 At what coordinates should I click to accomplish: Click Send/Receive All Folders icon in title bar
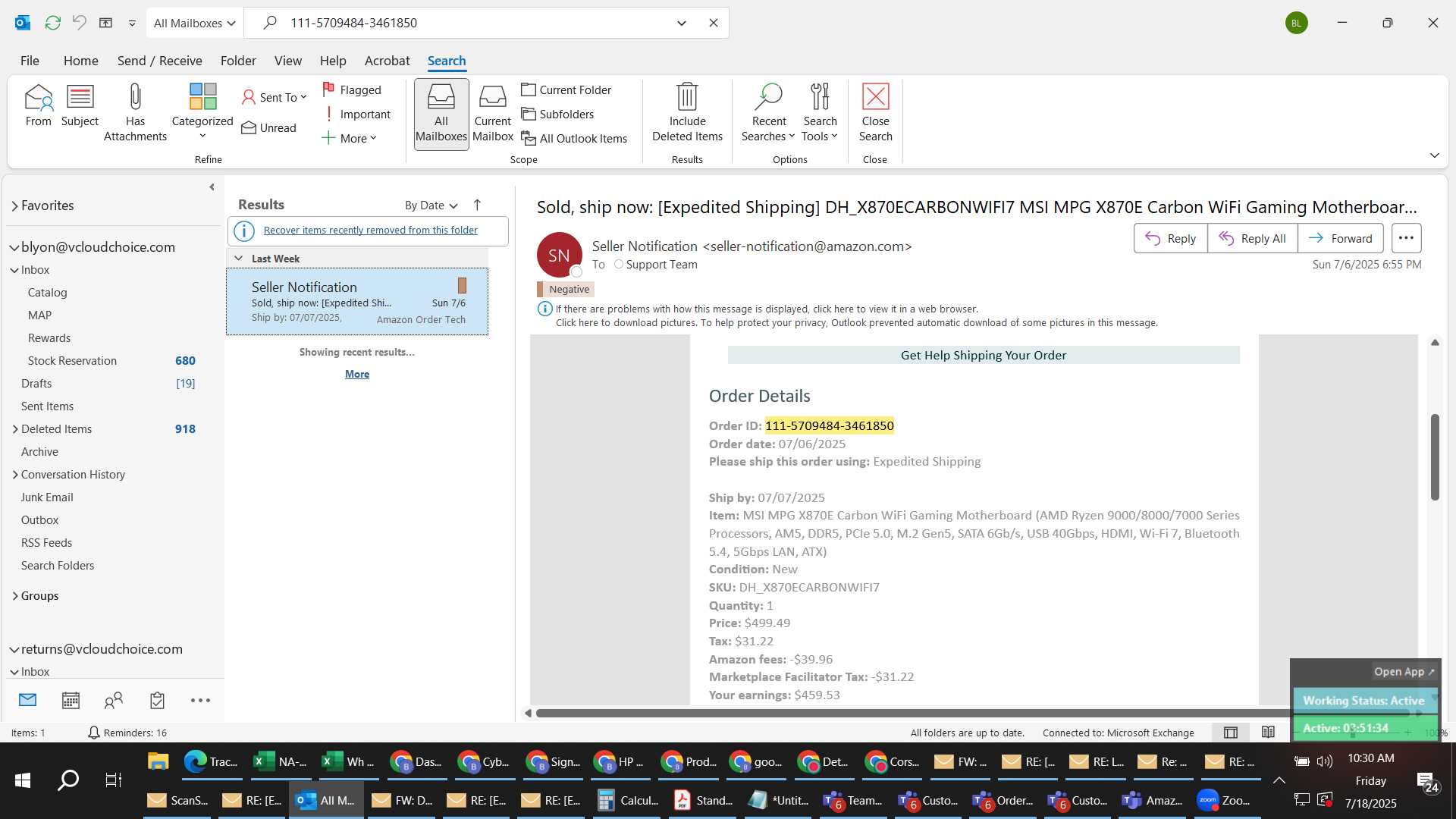tap(52, 23)
